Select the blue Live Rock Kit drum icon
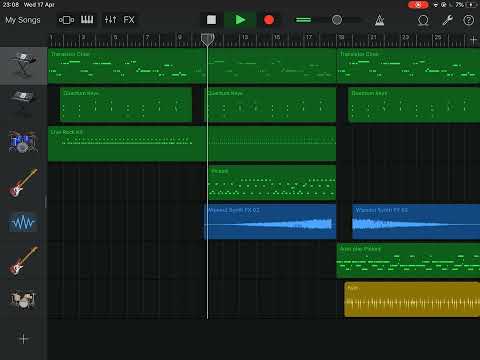This screenshot has height=360, width=480. tap(23, 142)
